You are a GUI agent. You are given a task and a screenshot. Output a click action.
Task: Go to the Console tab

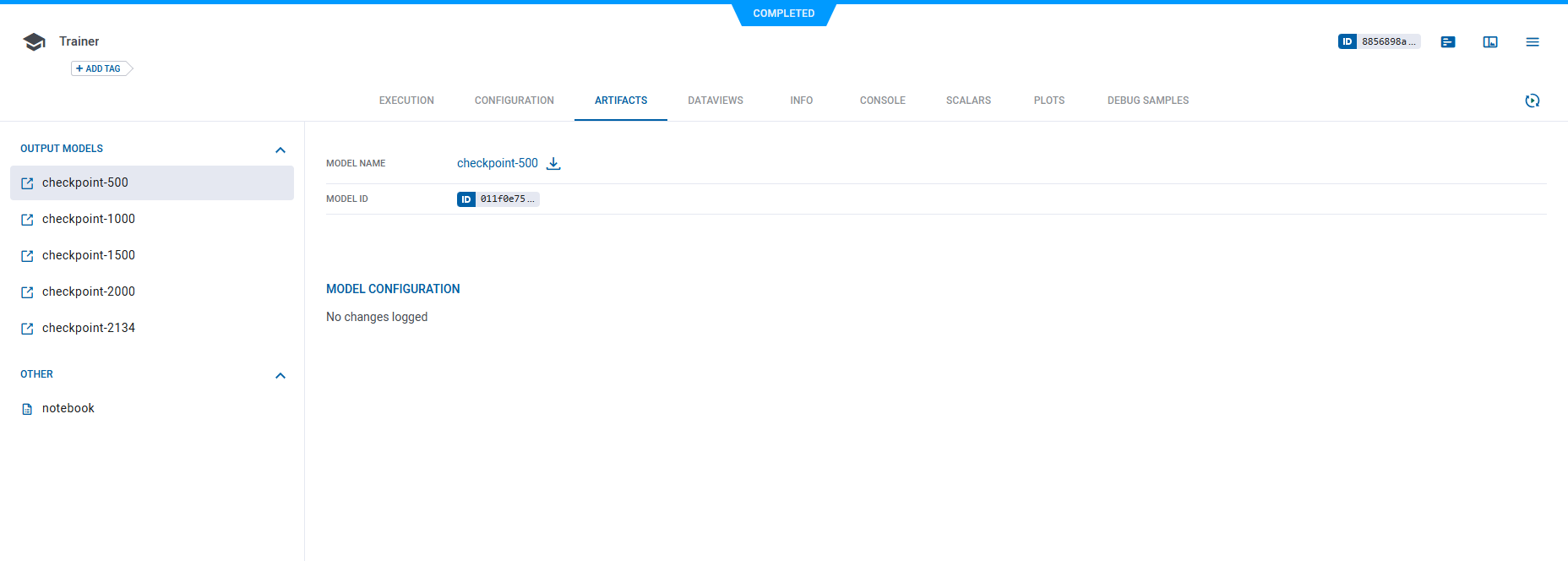click(x=882, y=101)
